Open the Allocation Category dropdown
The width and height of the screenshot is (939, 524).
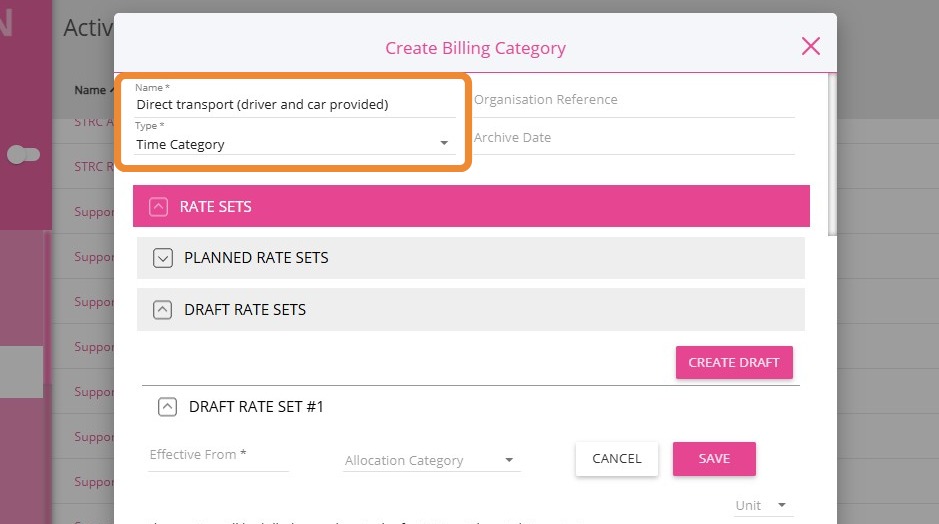click(430, 460)
